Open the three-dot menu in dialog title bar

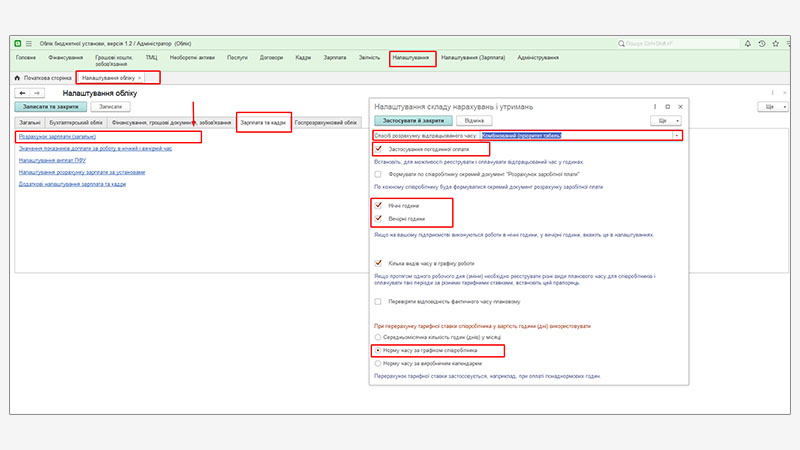pyautogui.click(x=654, y=105)
